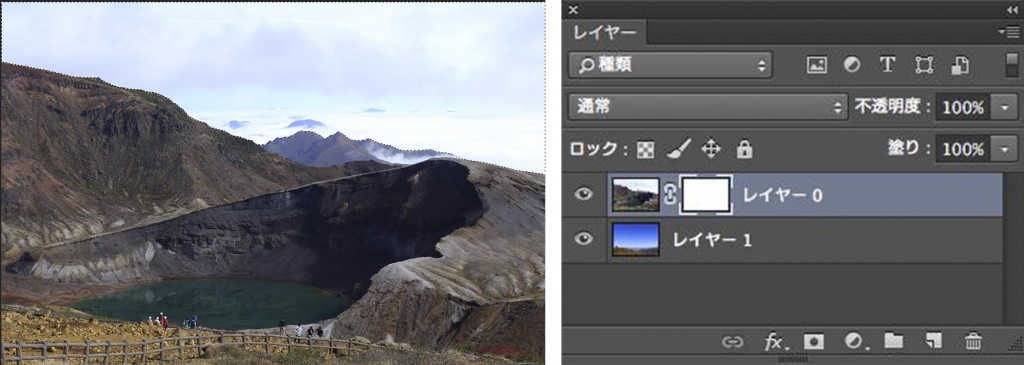Open the 塗り fill slider arrow

tap(1004, 150)
